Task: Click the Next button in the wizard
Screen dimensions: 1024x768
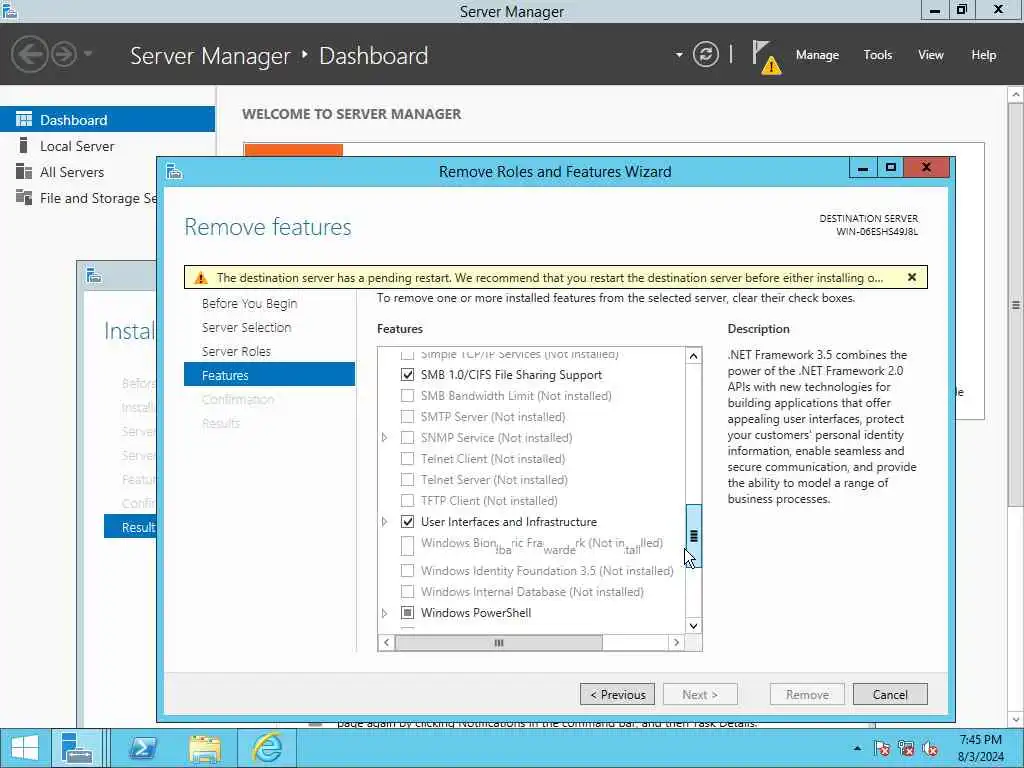Action: 700,694
